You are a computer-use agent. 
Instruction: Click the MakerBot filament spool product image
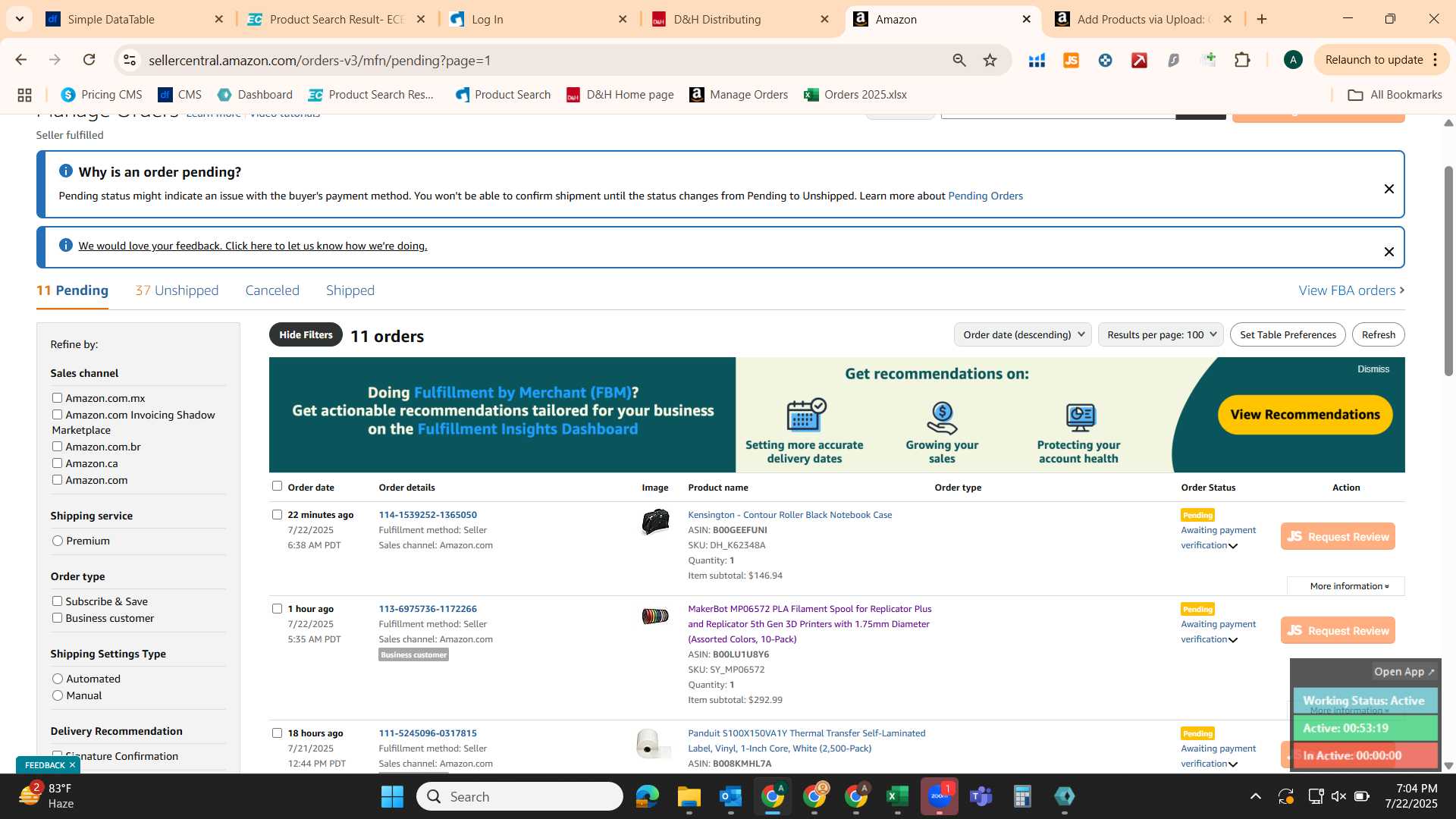(655, 617)
